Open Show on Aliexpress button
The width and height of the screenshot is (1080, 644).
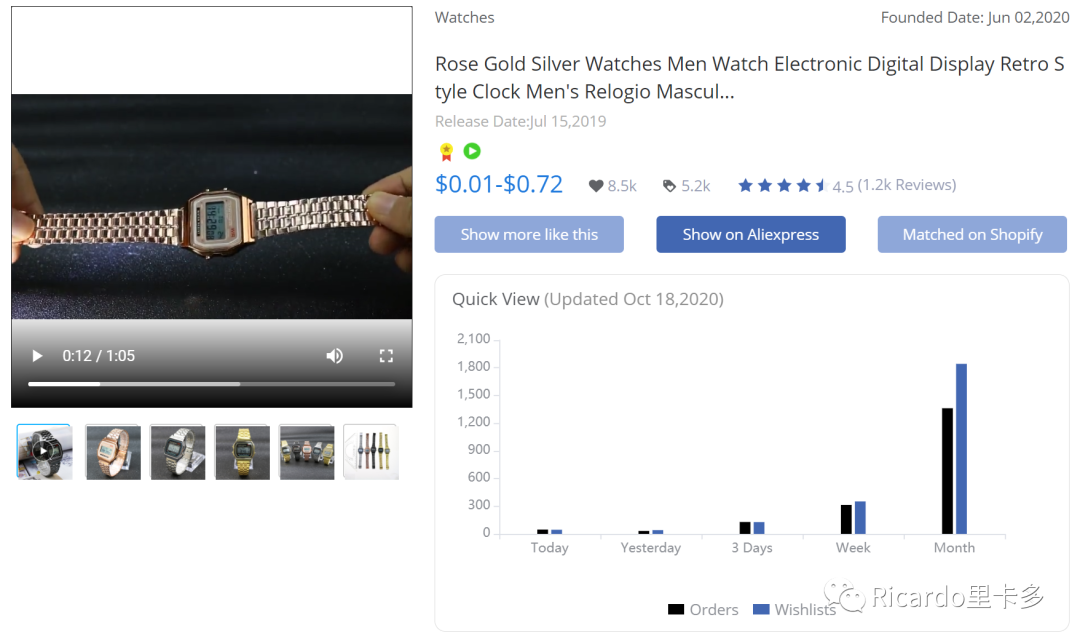tap(751, 234)
